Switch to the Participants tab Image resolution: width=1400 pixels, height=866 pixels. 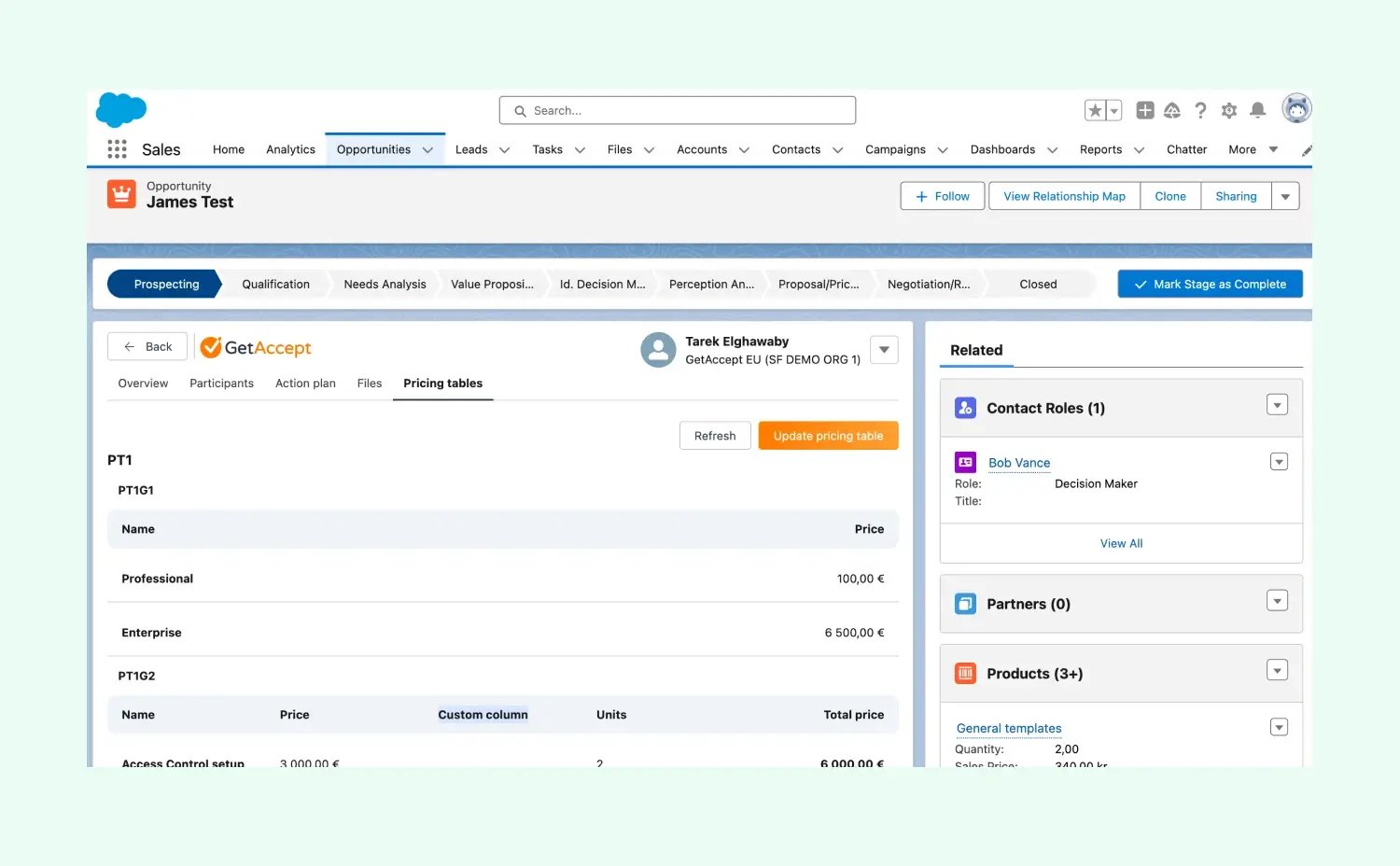221,384
